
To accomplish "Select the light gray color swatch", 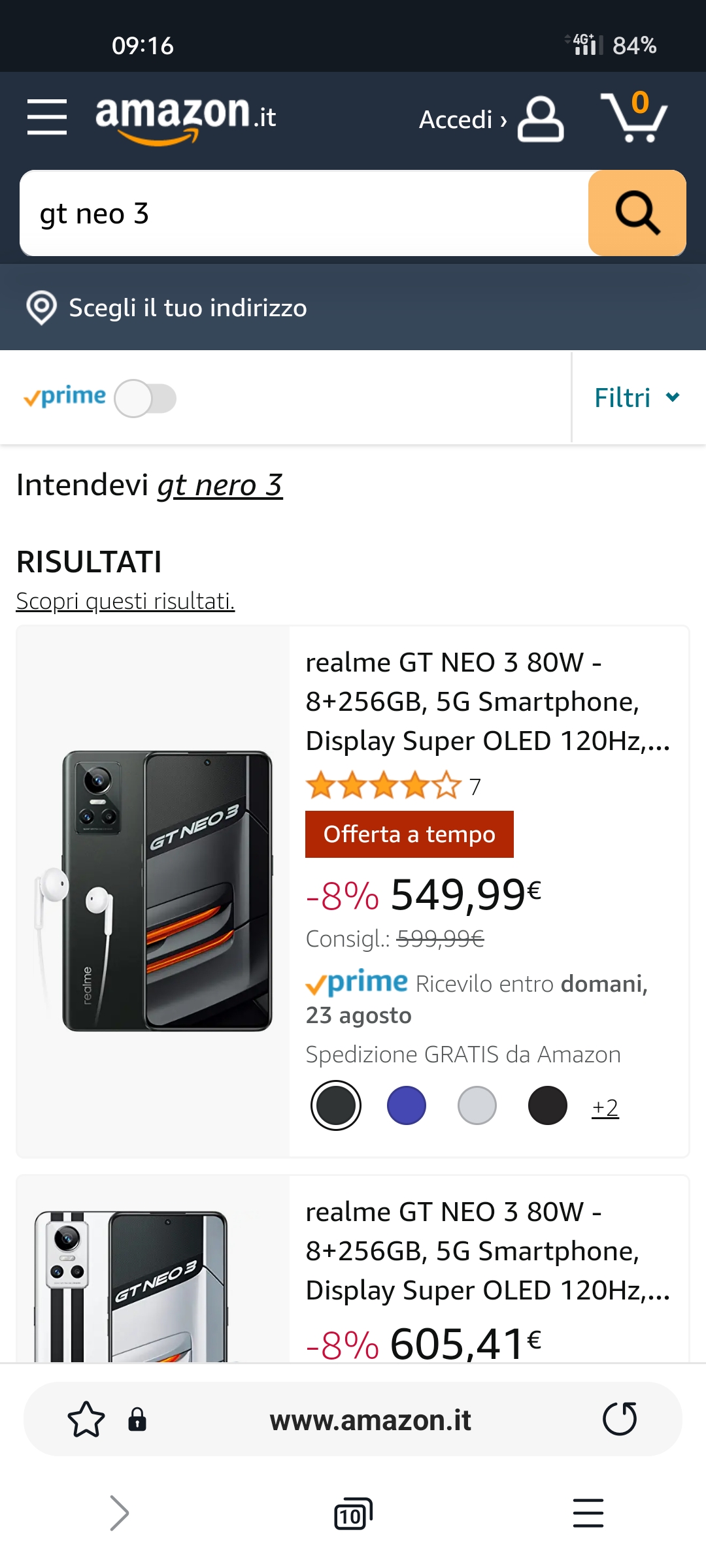I will coord(477,1105).
